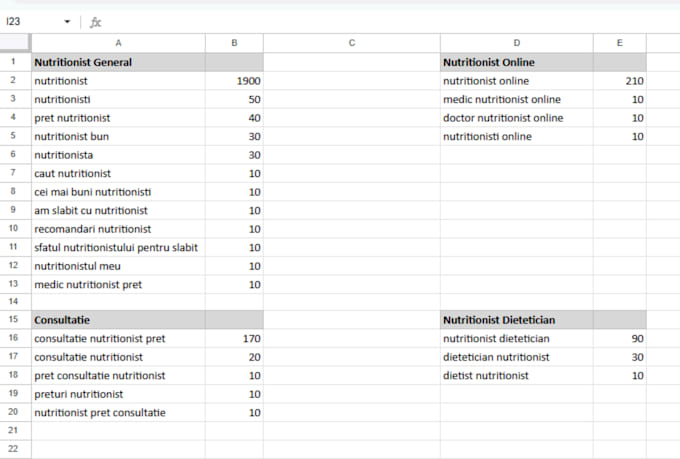Click the value 170 cell

point(234,338)
